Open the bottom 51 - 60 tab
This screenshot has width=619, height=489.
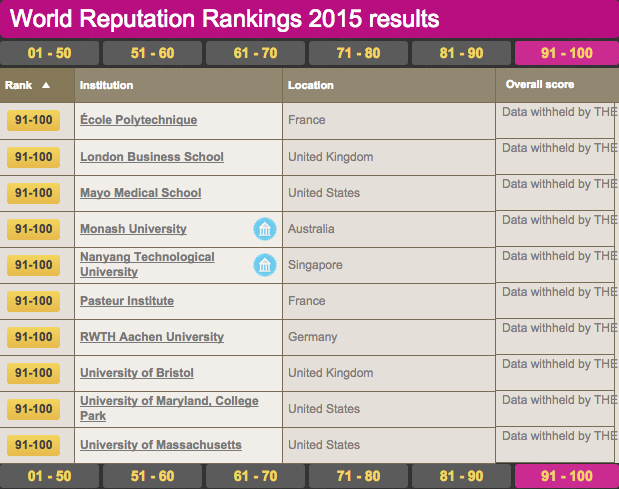pos(152,476)
